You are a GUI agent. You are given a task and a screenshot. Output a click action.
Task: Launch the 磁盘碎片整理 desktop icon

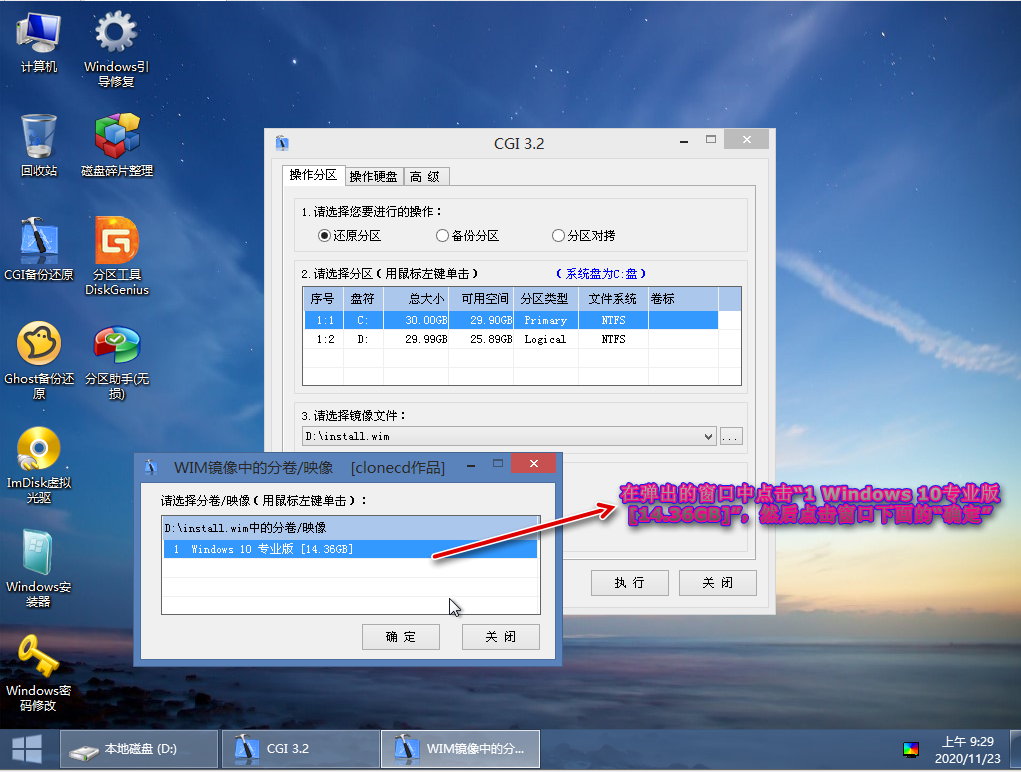point(116,137)
